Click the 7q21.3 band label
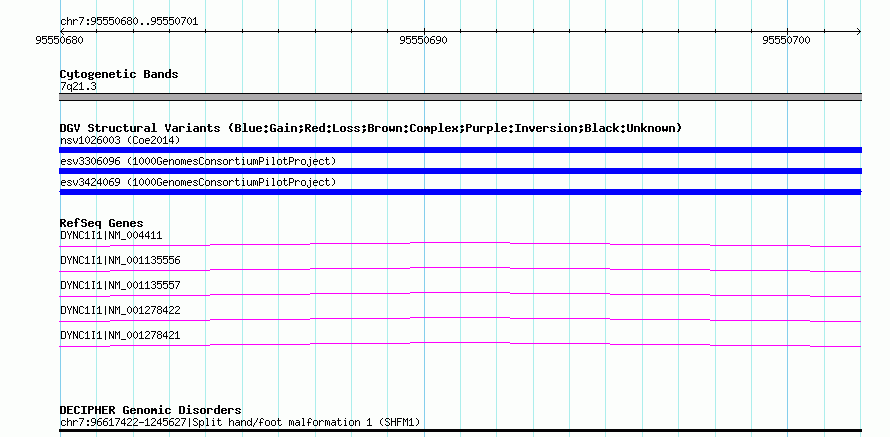 78,86
